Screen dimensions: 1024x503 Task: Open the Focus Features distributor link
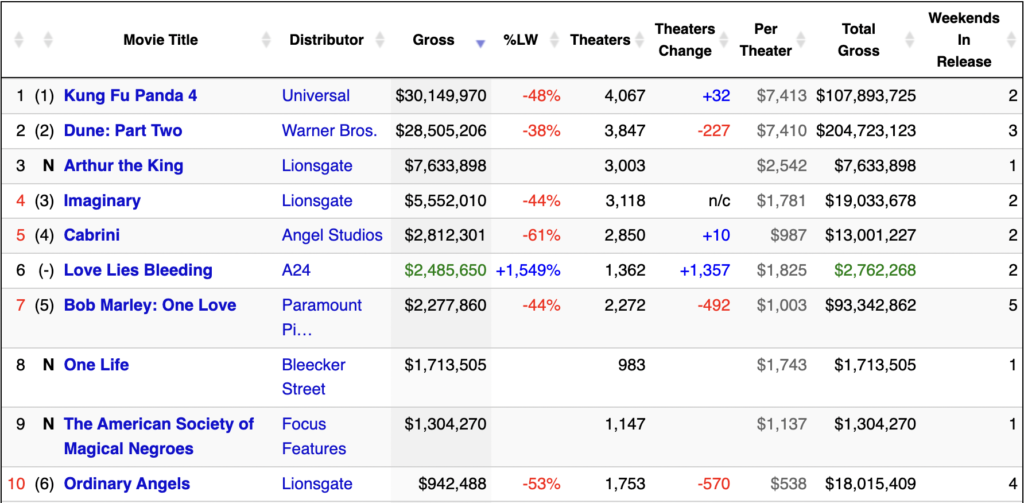pyautogui.click(x=314, y=436)
